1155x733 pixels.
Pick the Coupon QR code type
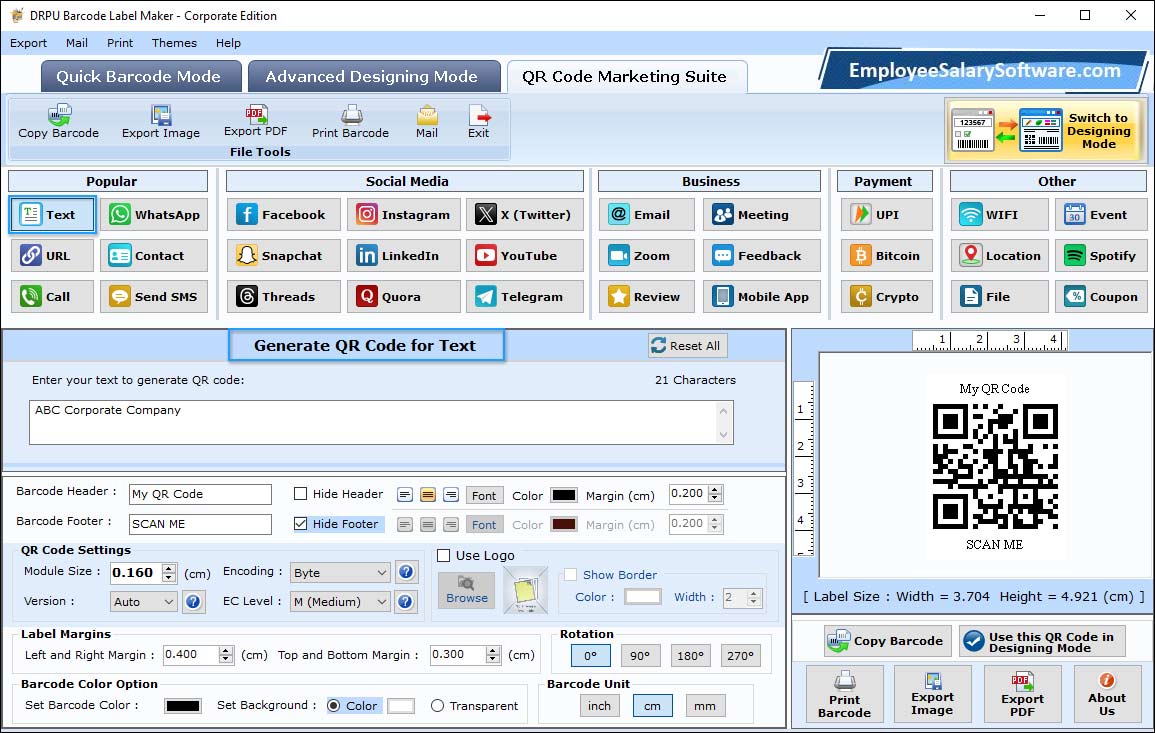1101,296
